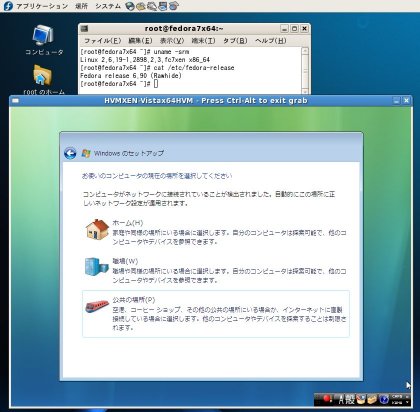Open the 場所 menu in the top panel
The image size is (420, 412).
[81, 6]
